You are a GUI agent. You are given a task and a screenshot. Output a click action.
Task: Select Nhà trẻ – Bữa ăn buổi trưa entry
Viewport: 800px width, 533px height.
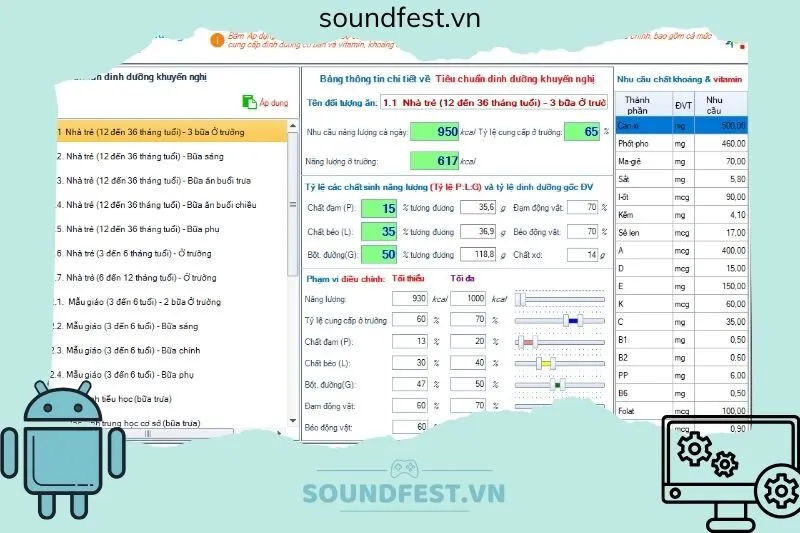coord(150,181)
